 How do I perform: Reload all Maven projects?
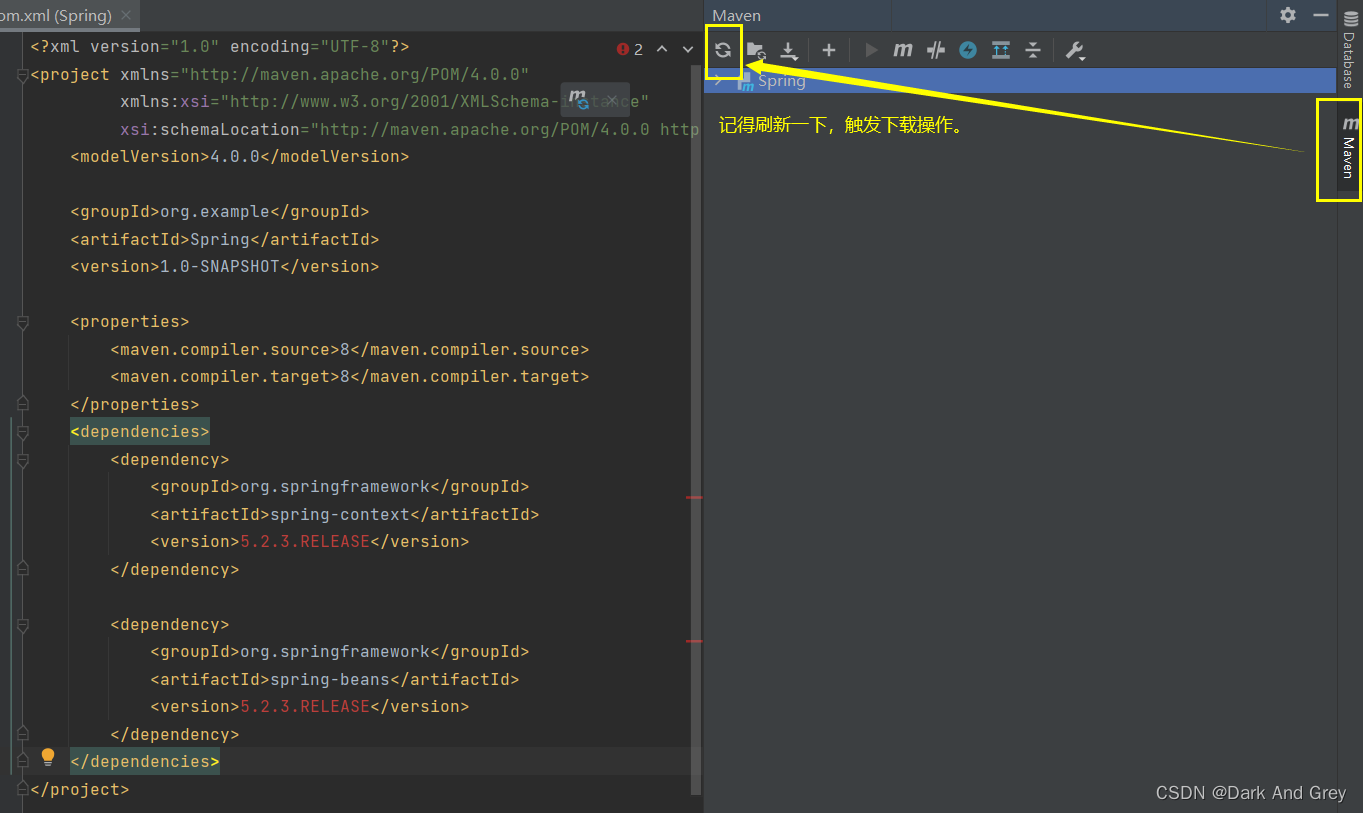click(723, 50)
